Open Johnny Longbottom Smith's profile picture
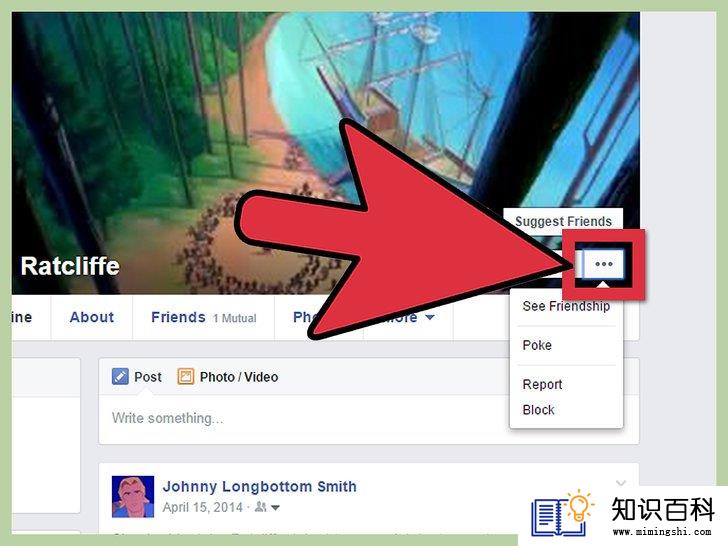Viewport: 728px width, 546px height. click(x=133, y=496)
